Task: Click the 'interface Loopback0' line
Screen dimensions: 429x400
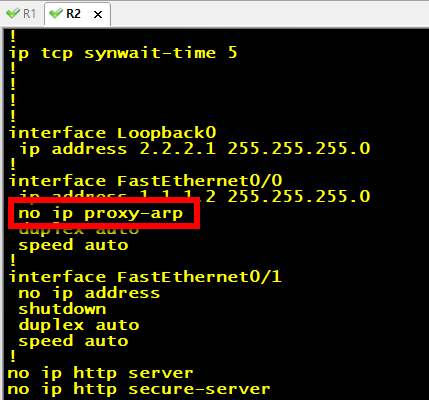Action: 112,133
